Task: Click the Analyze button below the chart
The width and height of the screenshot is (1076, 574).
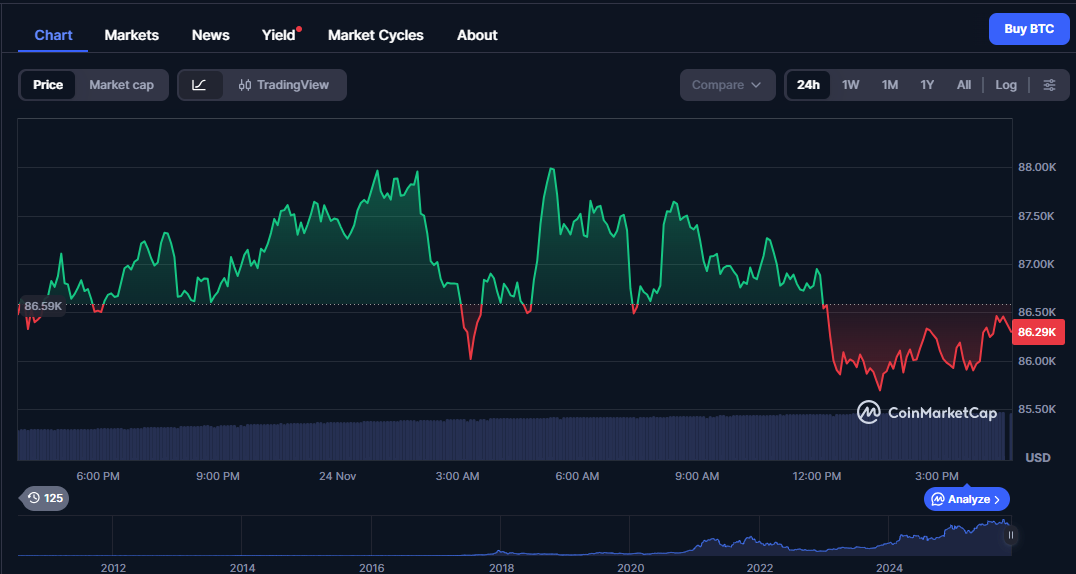Action: click(966, 499)
